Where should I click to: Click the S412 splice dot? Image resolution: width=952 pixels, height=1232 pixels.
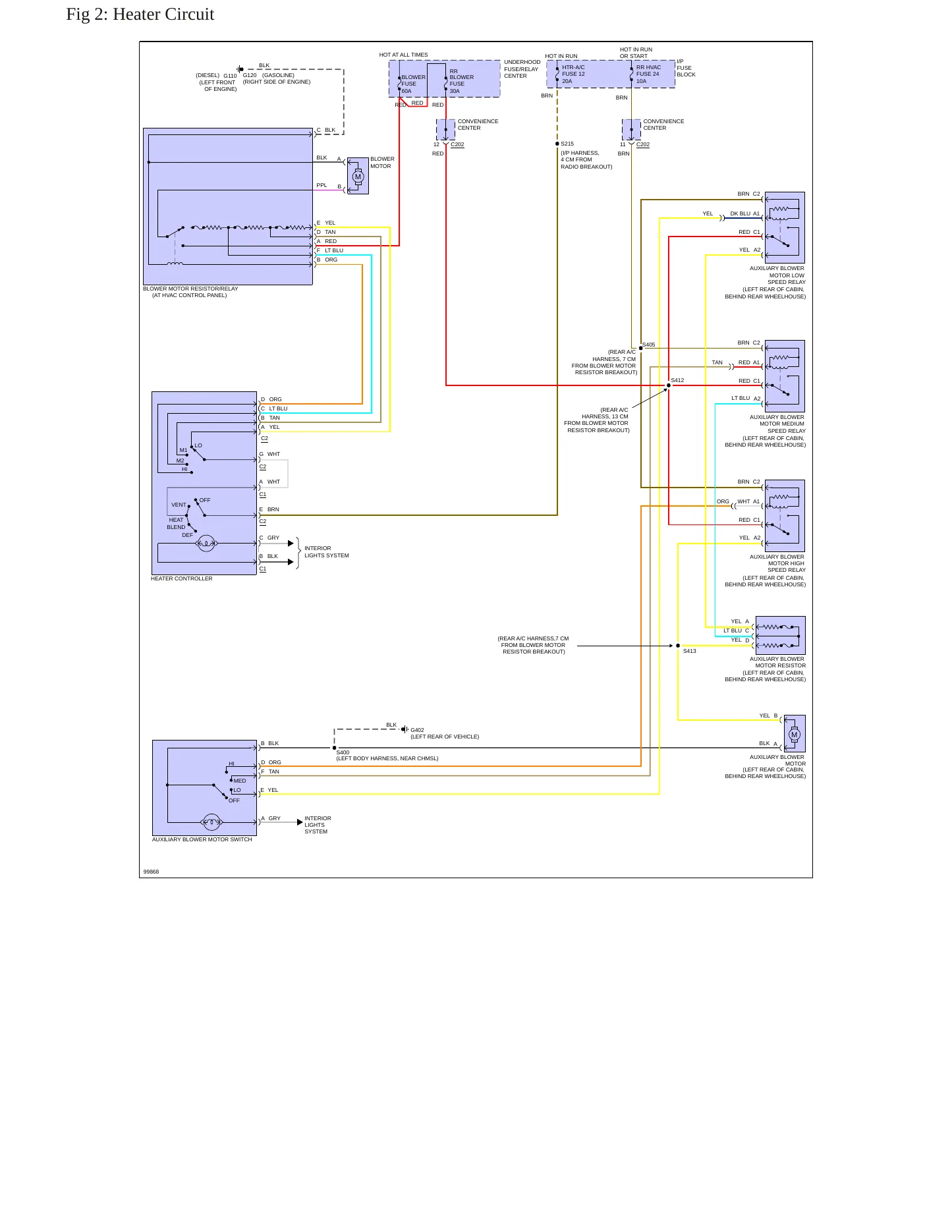[x=669, y=385]
